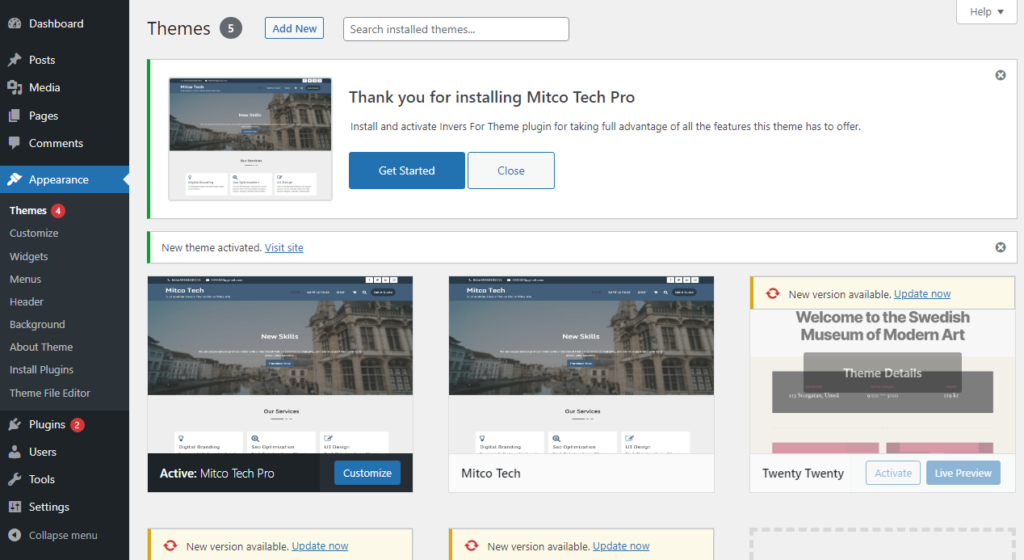Viewport: 1024px width, 560px height.
Task: Select the Posts pin icon
Action: point(14,60)
